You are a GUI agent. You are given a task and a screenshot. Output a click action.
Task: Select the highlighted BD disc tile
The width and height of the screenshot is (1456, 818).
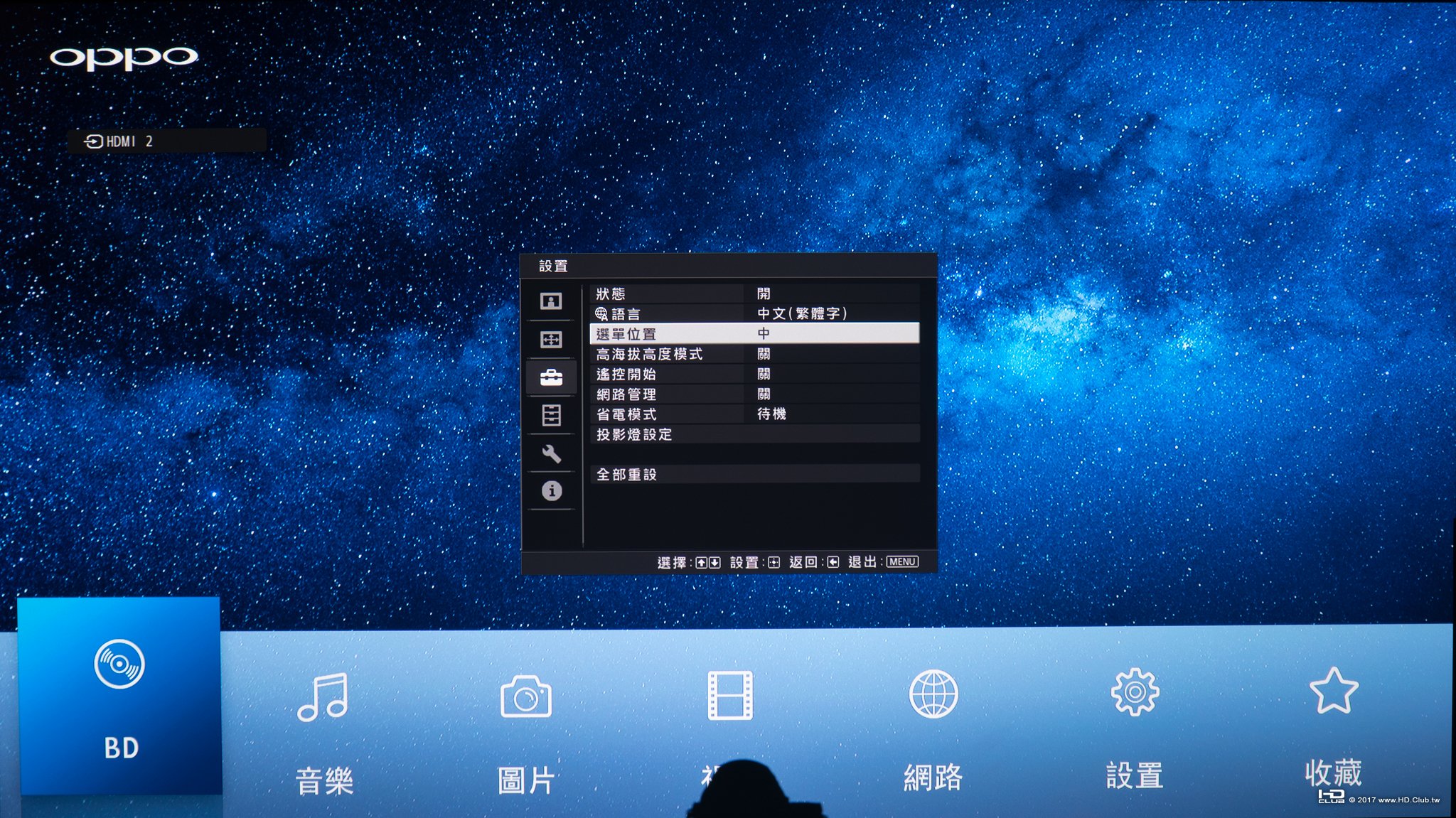click(x=119, y=696)
